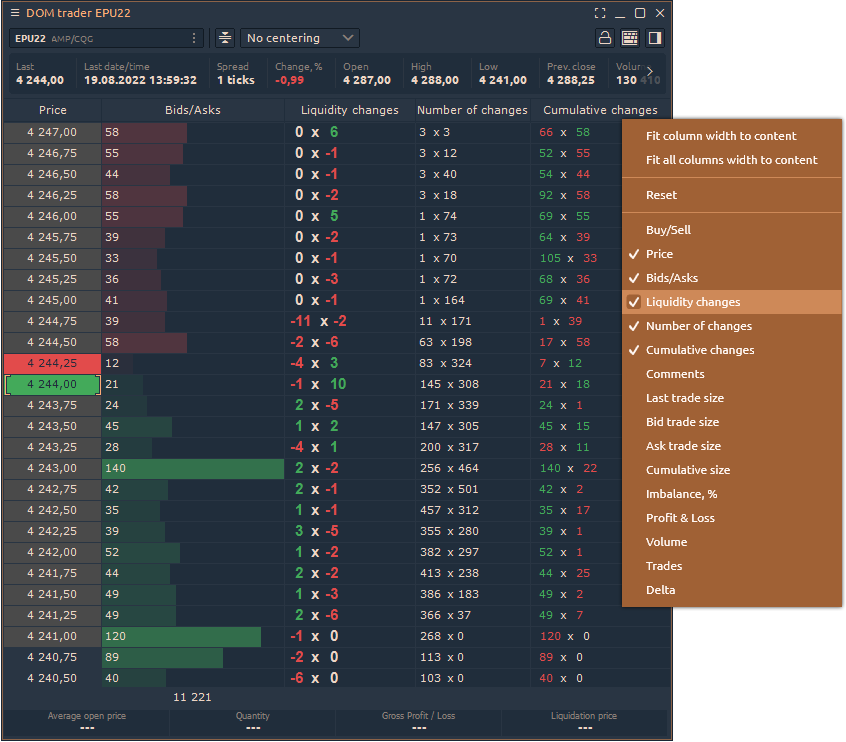Image resolution: width=846 pixels, height=742 pixels.
Task: Click the center order book icon
Action: pos(225,38)
